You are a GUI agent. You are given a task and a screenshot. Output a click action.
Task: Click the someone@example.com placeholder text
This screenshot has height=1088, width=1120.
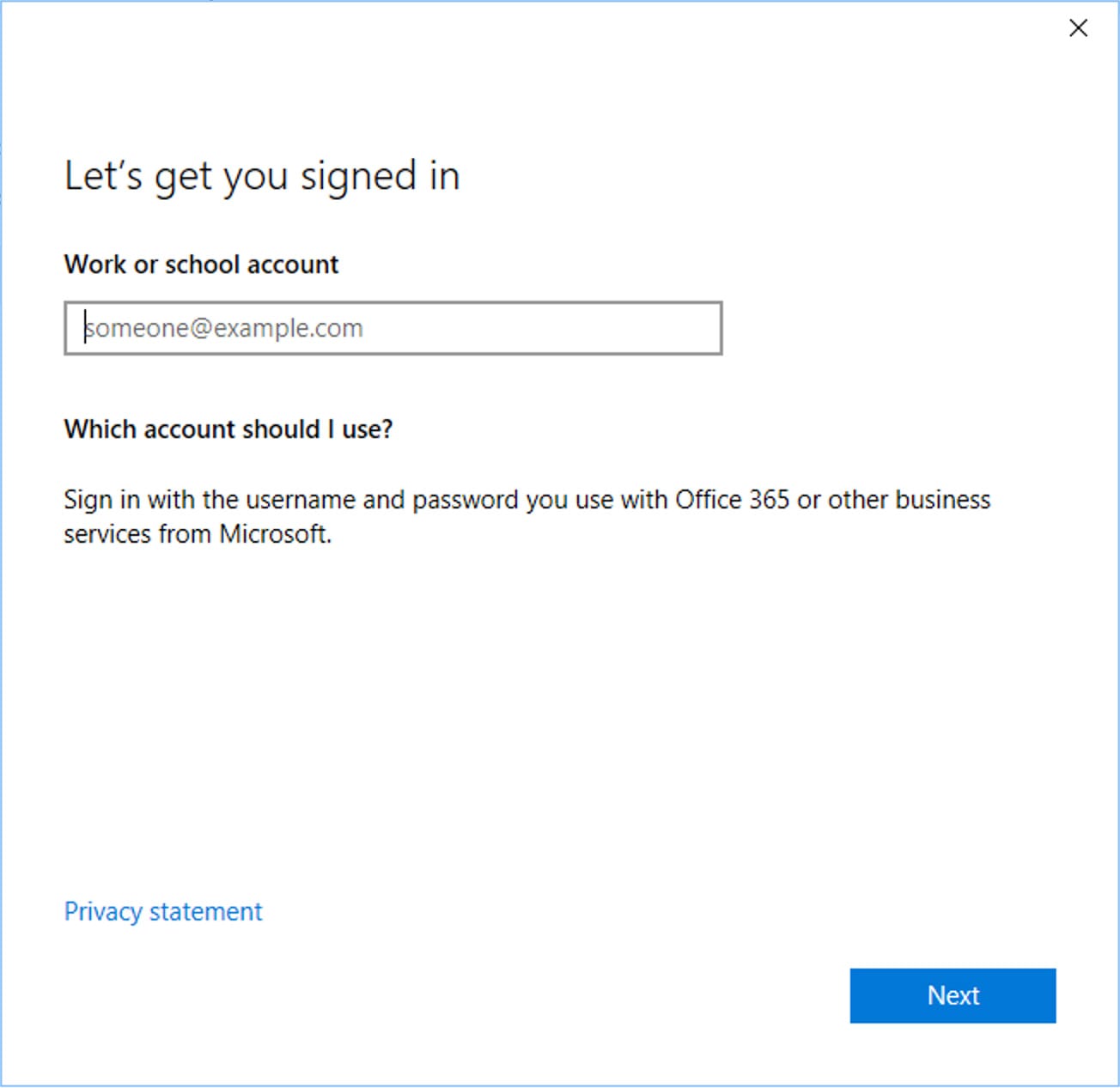pos(225,328)
